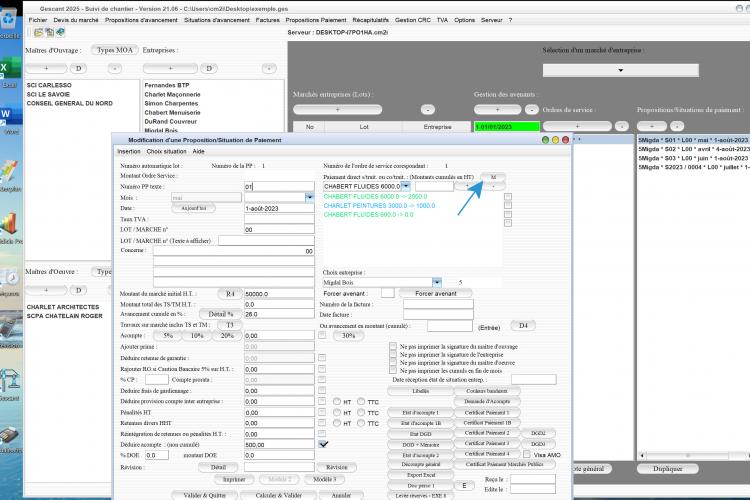Enable Ne pas imprimer signature maître d'oeuvre
750x500 pixels.
pos(393,363)
